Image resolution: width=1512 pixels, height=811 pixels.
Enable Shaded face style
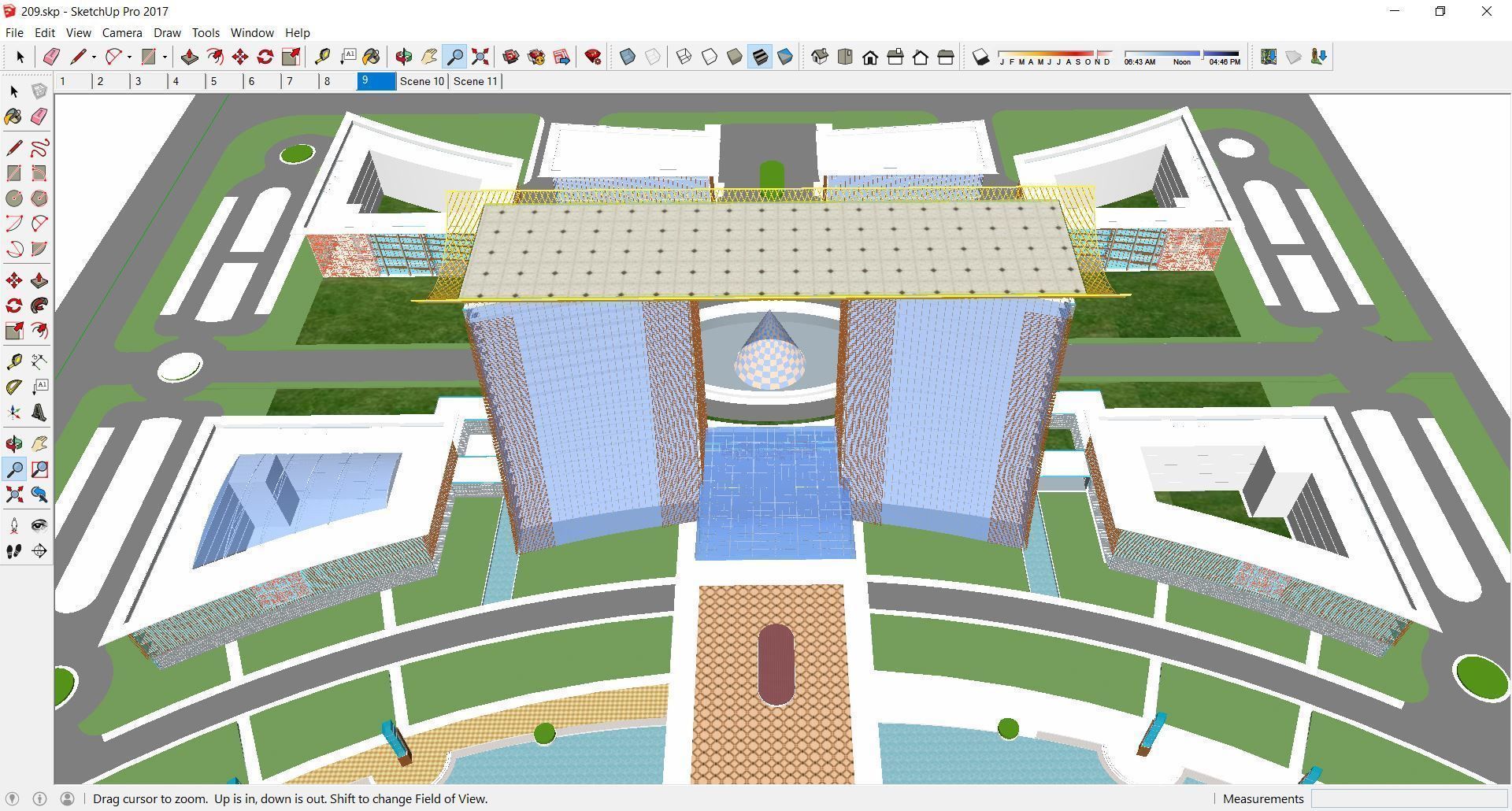point(735,57)
